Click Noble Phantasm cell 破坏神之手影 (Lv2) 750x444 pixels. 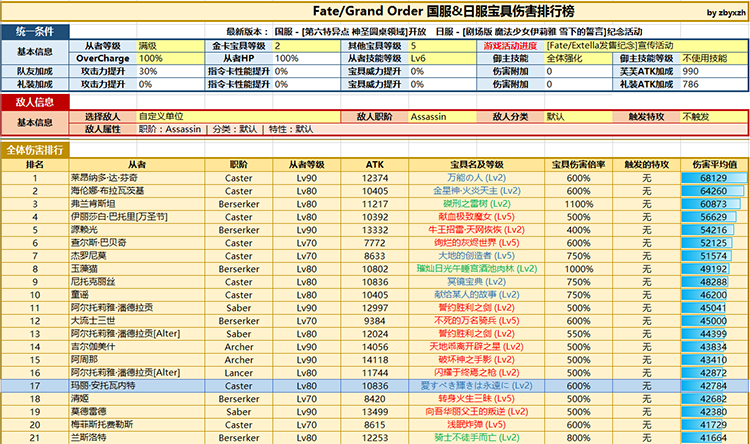click(x=476, y=359)
